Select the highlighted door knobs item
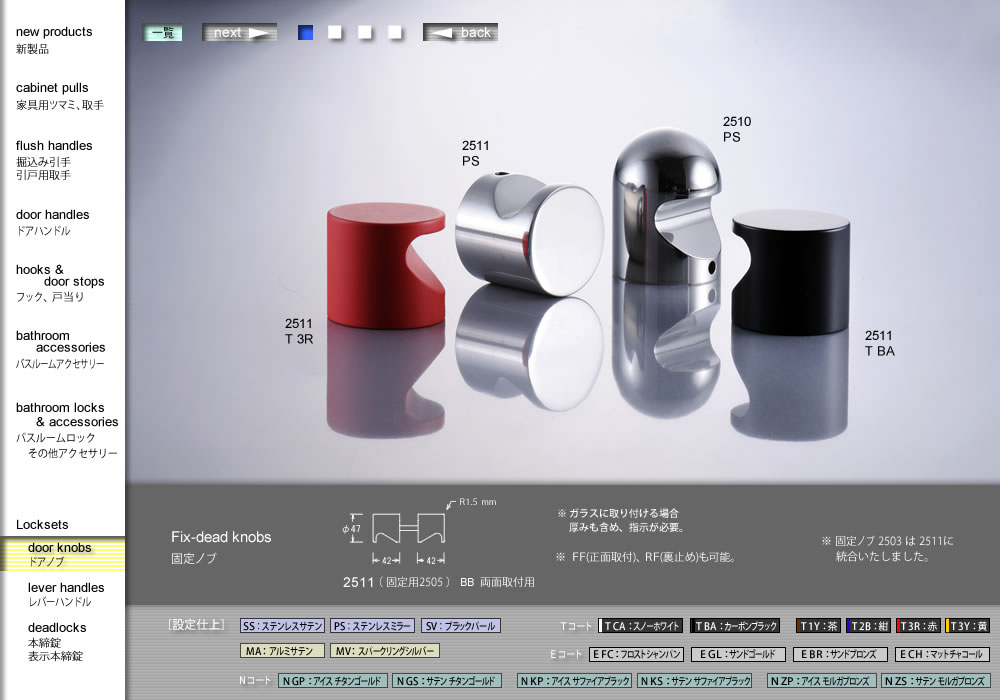 [62, 554]
